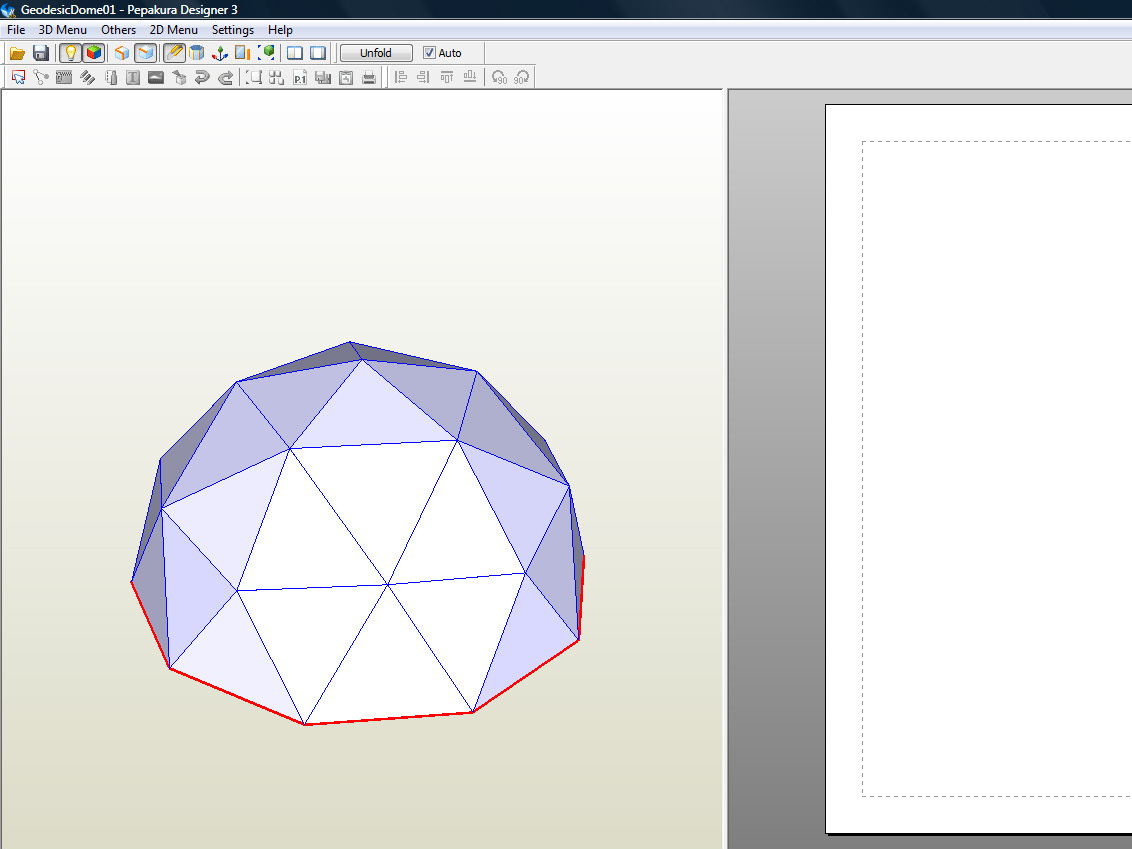Click the grayed save pattern icon
Viewport: 1132px width, 849px height.
click(323, 77)
